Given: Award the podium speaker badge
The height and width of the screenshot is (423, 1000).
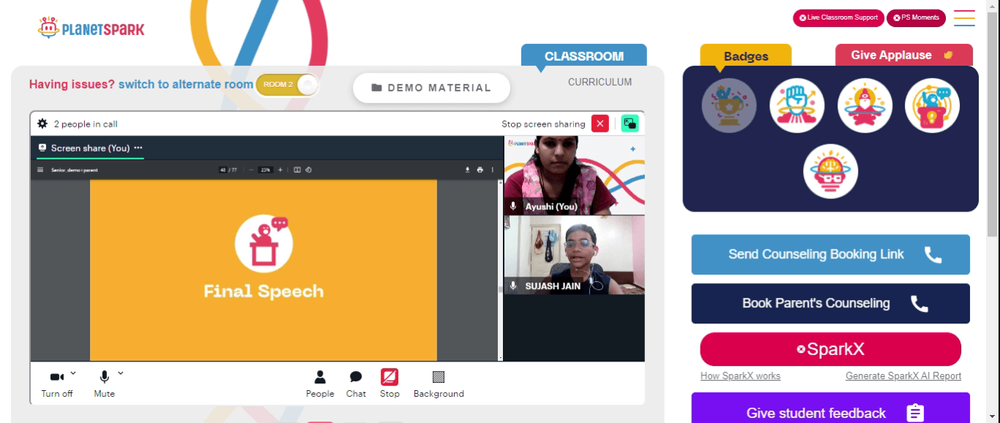Looking at the screenshot, I should pyautogui.click(x=932, y=105).
